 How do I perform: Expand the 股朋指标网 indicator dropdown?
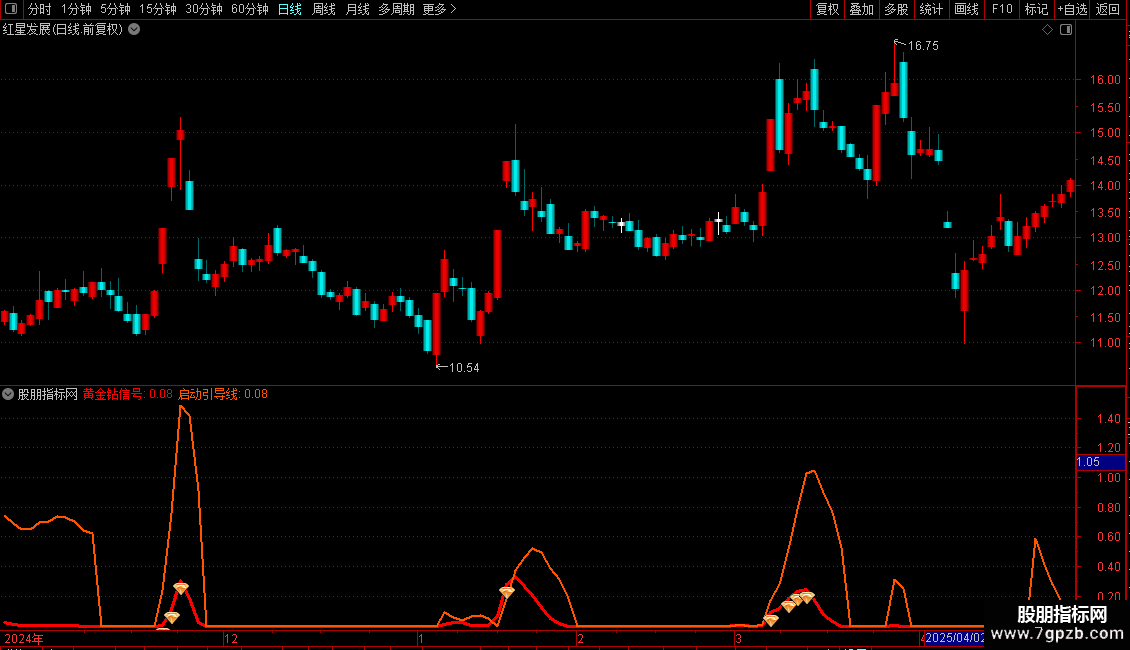(8, 394)
